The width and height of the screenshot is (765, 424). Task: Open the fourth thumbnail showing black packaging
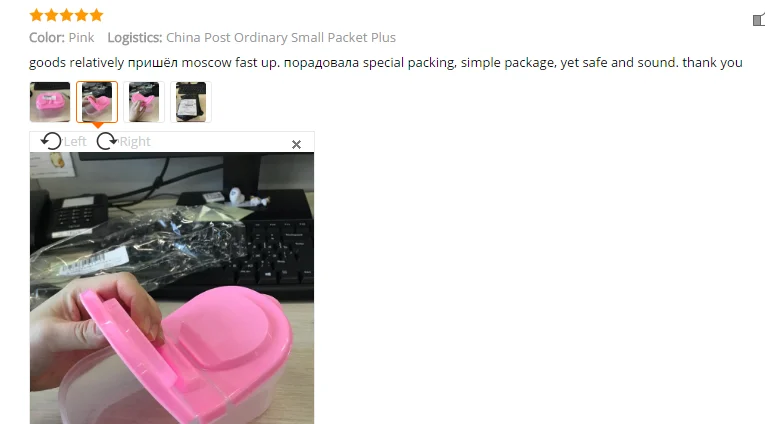(x=191, y=102)
